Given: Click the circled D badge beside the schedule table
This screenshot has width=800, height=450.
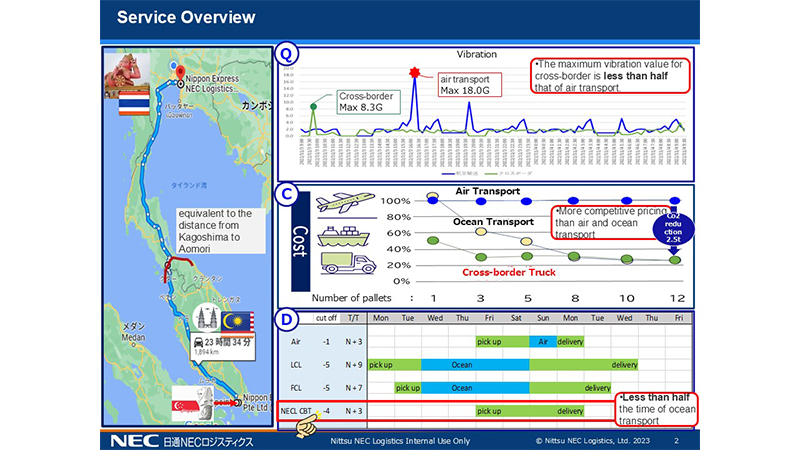Looking at the screenshot, I should pyautogui.click(x=287, y=320).
